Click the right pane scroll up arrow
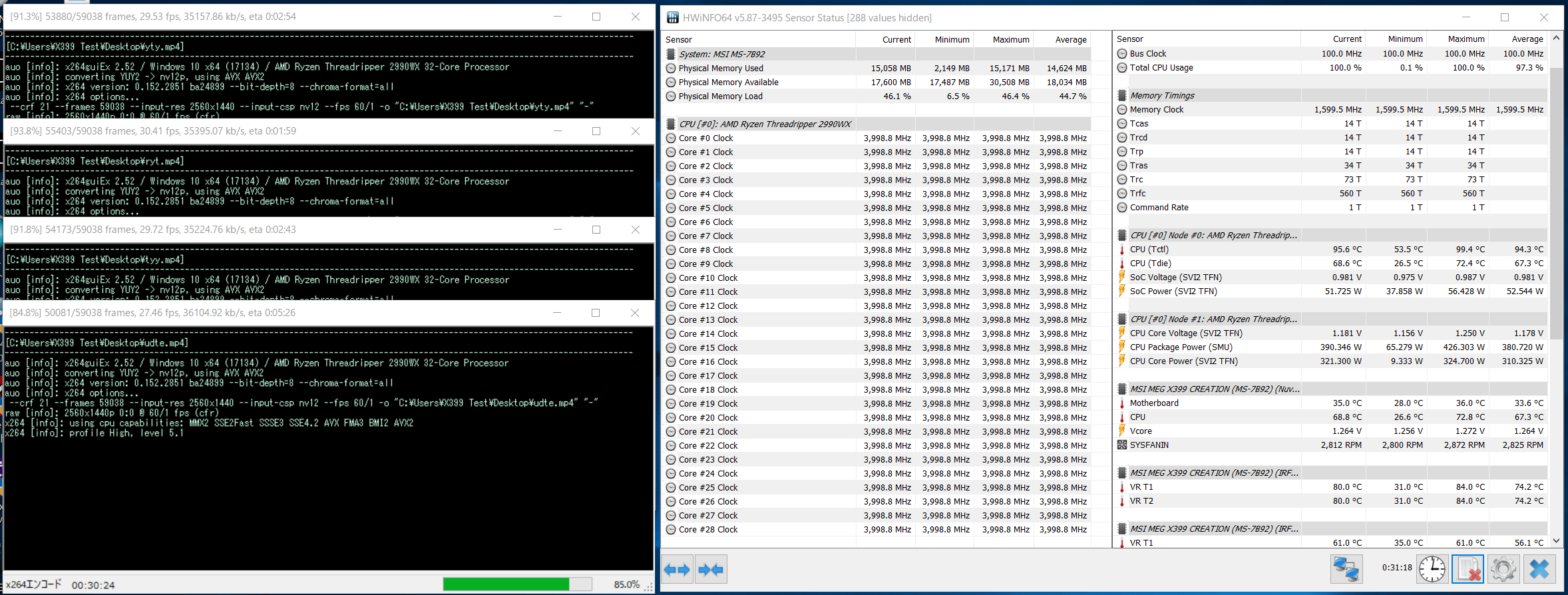 pos(1556,38)
